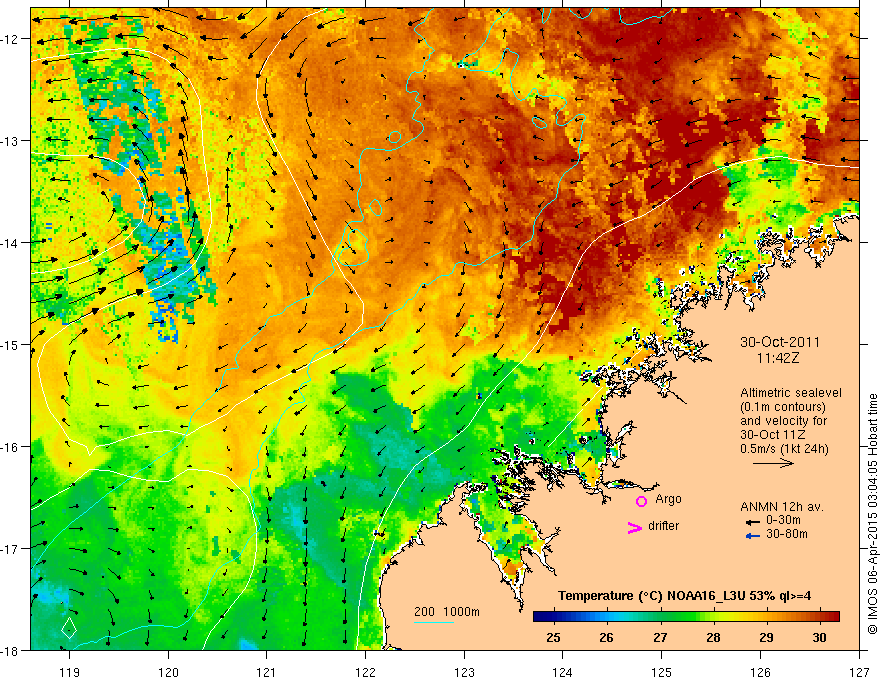The width and height of the screenshot is (880, 680).
Task: Click longitude axis label 125
Action: click(662, 672)
